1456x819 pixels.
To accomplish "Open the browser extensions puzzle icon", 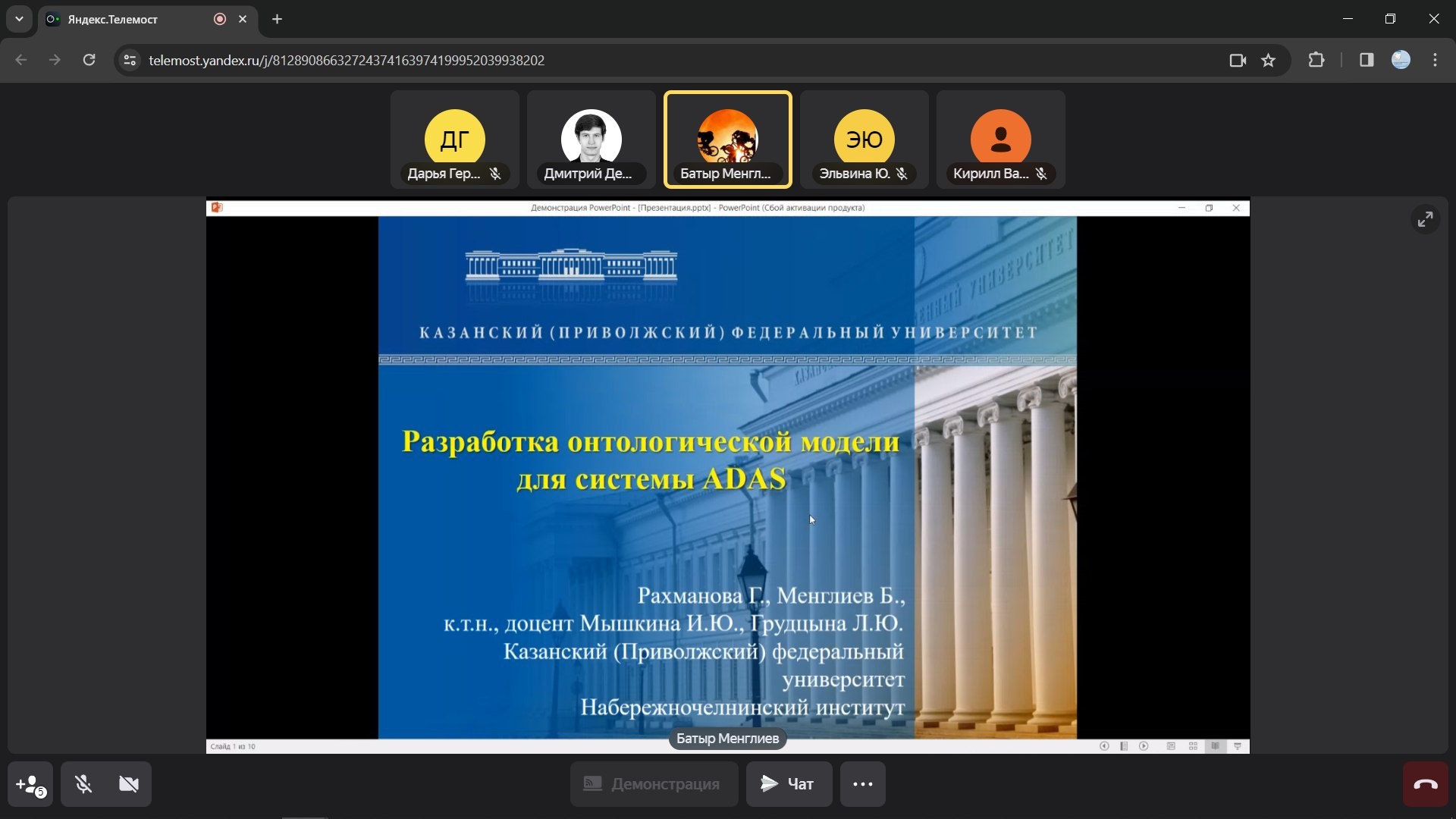I will [1316, 60].
